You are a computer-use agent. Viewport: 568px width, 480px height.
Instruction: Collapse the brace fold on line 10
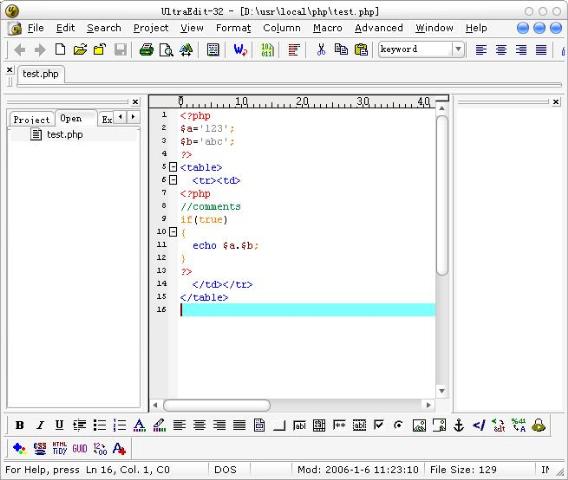pyautogui.click(x=173, y=232)
